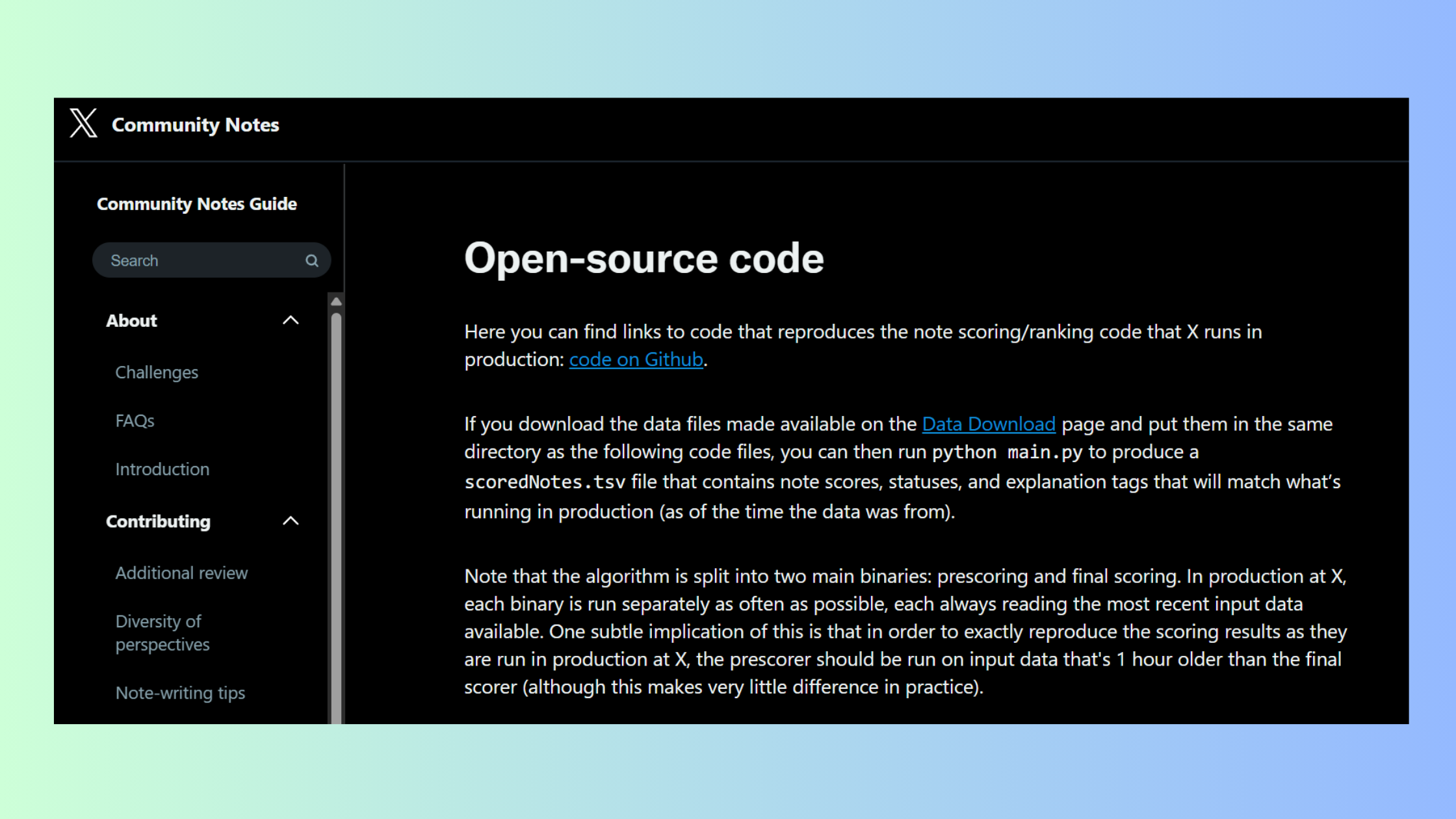Open the Note-writing tips page
This screenshot has width=1456, height=819.
click(x=181, y=693)
